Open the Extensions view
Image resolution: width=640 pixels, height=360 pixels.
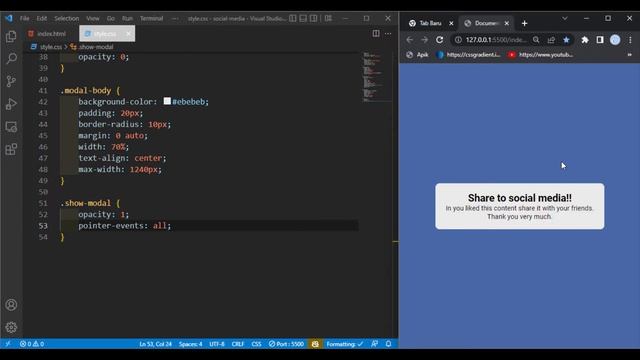(11, 149)
